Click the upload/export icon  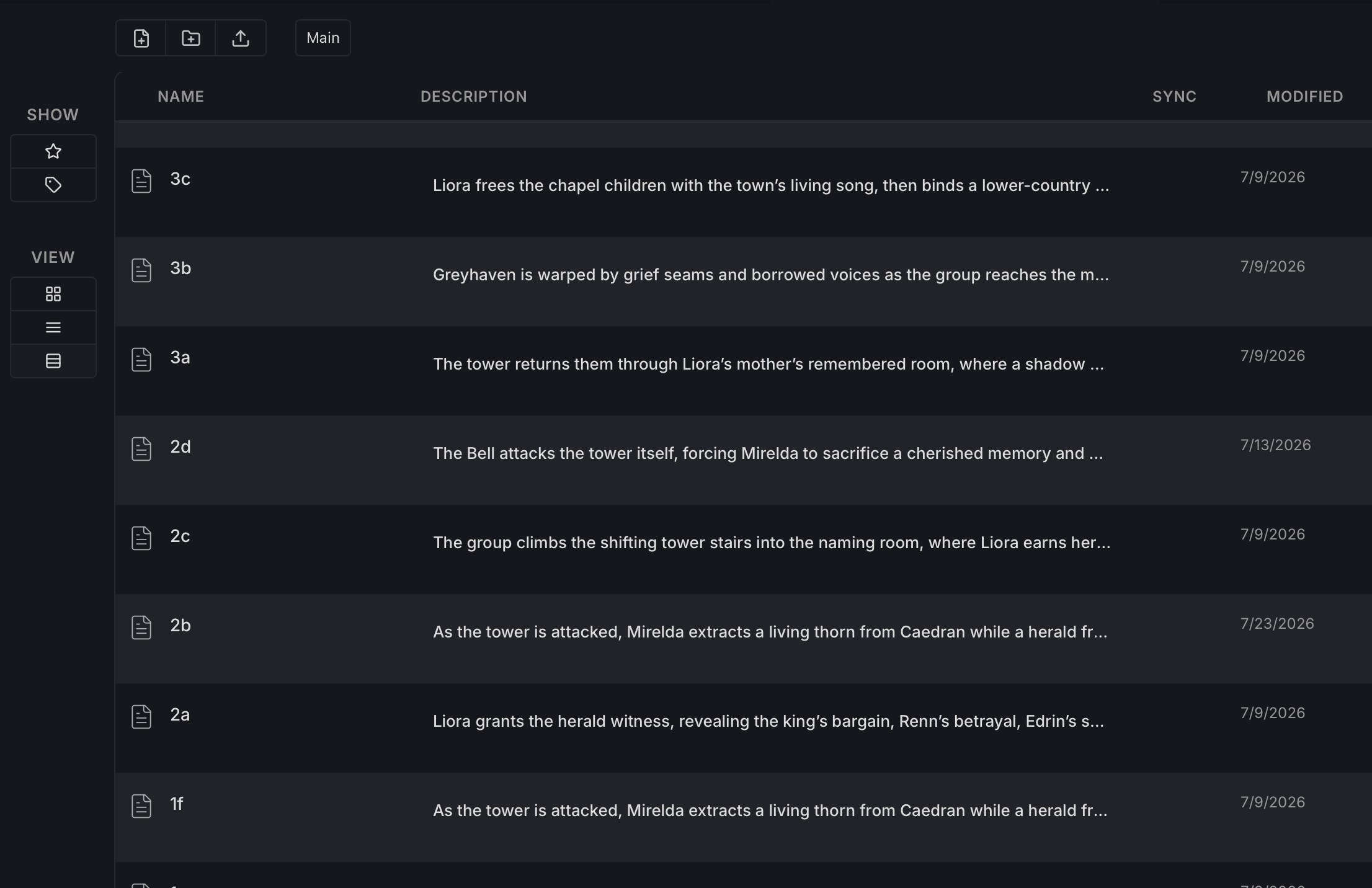tap(241, 38)
